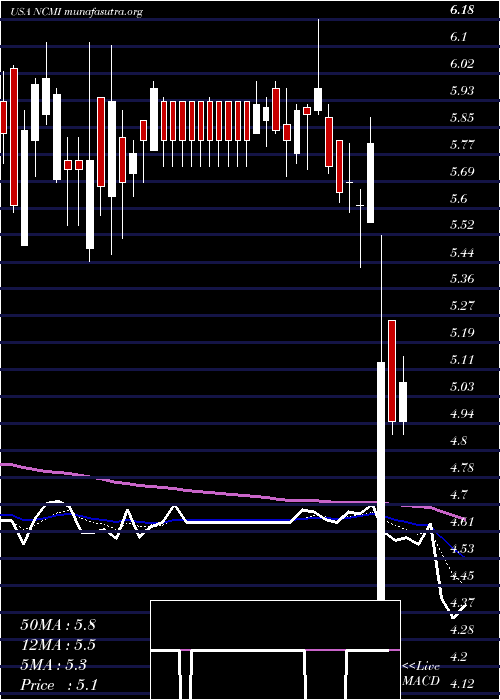Select the 4.2 price axis label
The height and width of the screenshot is (700, 500).
point(459,656)
